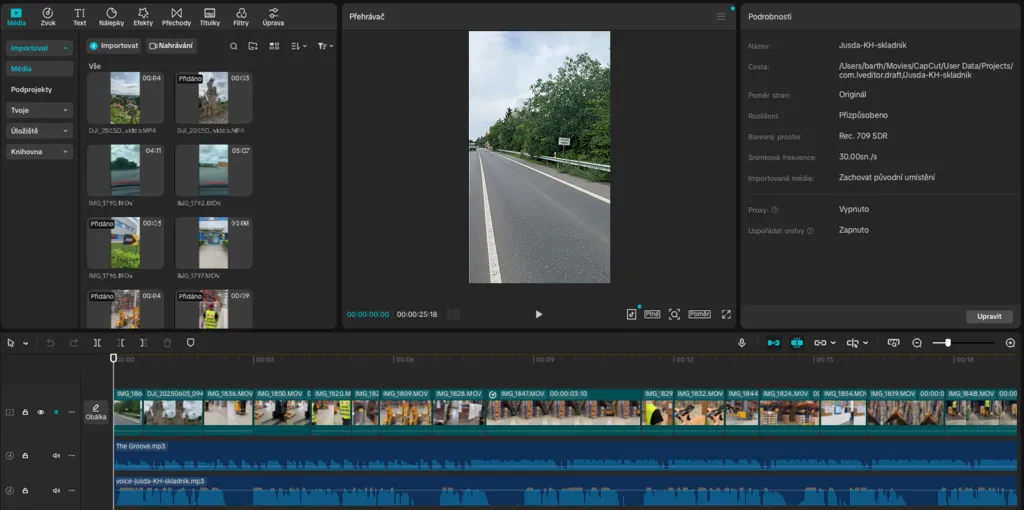Image resolution: width=1024 pixels, height=510 pixels.
Task: Click the Upravit button in details panel
Action: click(x=989, y=317)
